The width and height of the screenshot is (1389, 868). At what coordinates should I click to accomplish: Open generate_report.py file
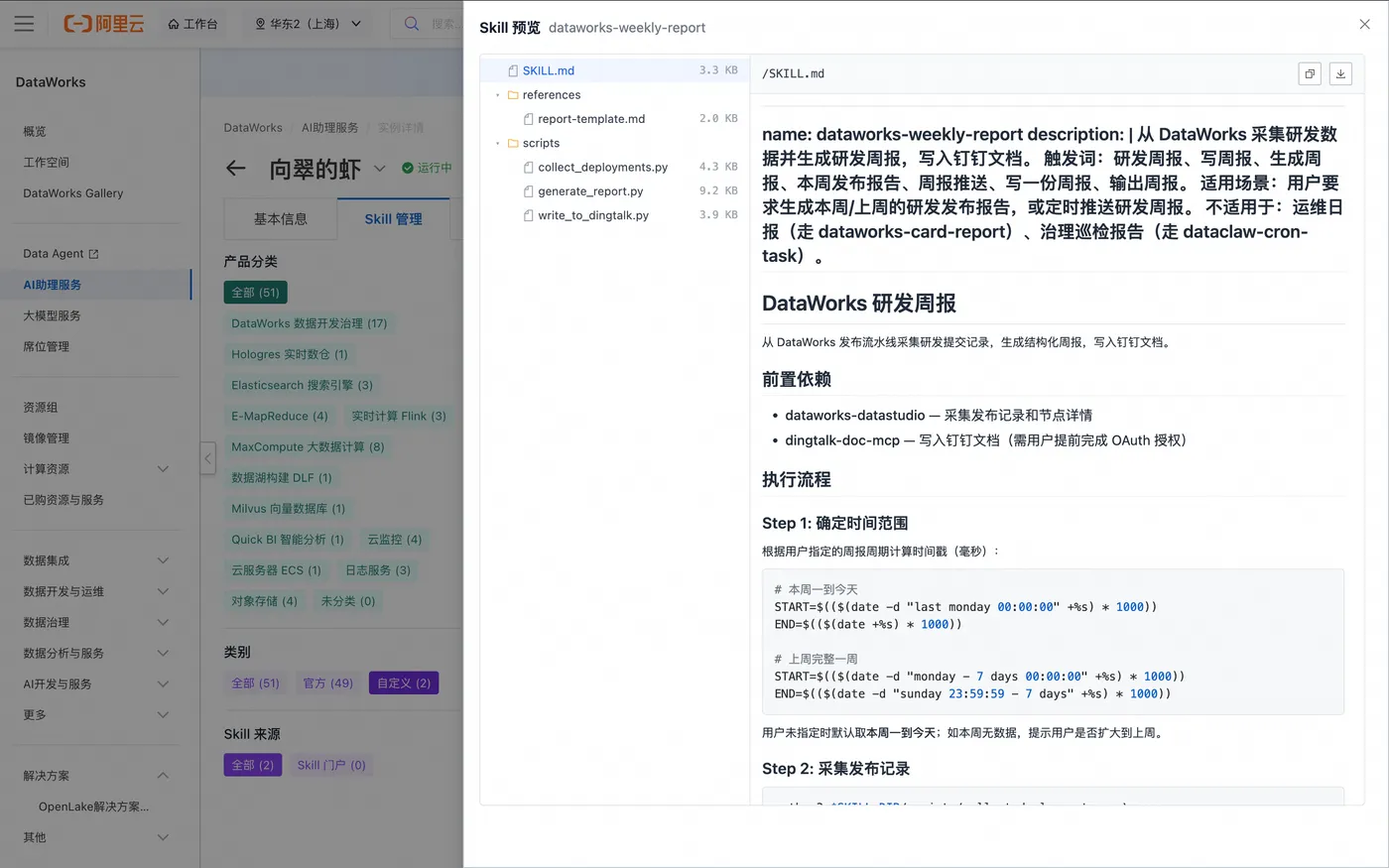590,191
